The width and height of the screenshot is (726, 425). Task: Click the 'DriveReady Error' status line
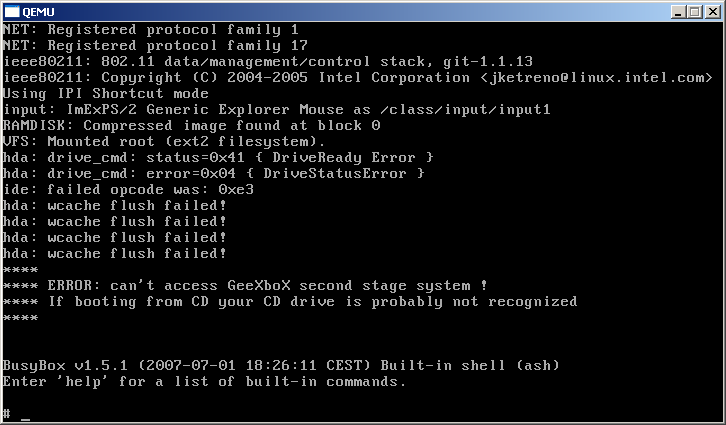coord(217,157)
